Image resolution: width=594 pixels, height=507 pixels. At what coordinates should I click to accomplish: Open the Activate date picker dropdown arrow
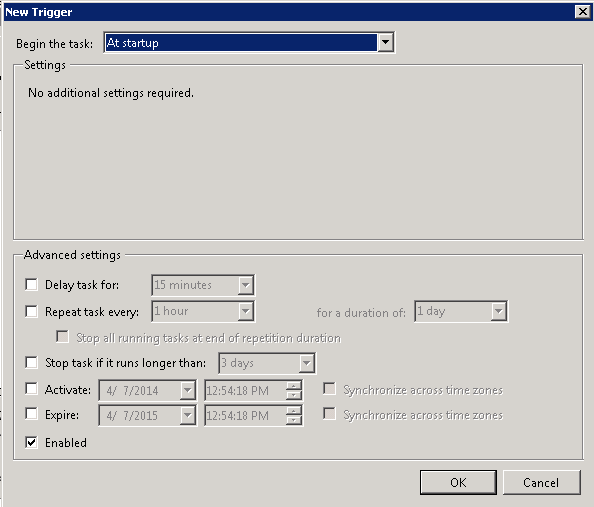tap(188, 390)
